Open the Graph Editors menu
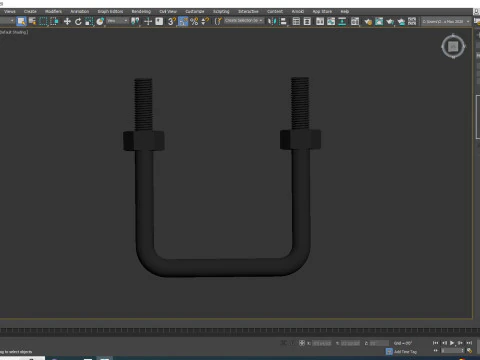Image resolution: width=480 pixels, height=360 pixels. pyautogui.click(x=110, y=11)
